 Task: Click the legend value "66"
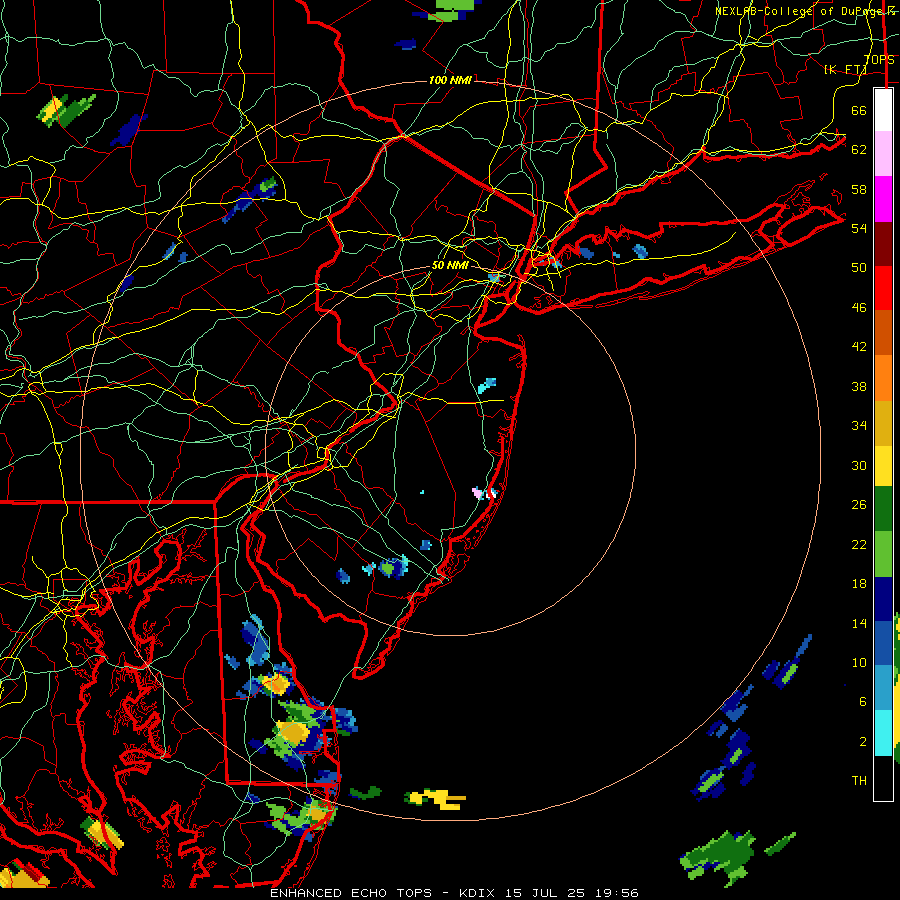click(859, 110)
